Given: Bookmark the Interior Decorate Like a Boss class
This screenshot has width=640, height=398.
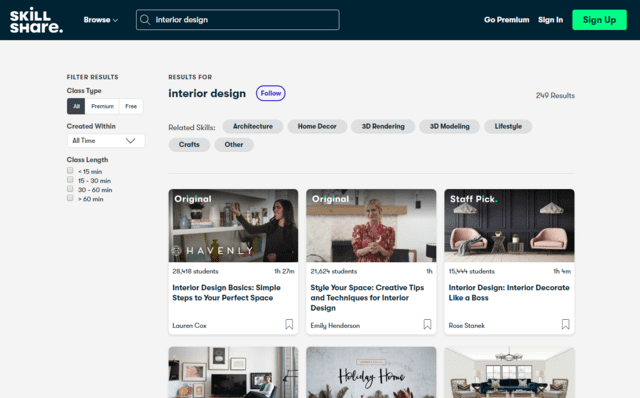Looking at the screenshot, I should (x=565, y=324).
